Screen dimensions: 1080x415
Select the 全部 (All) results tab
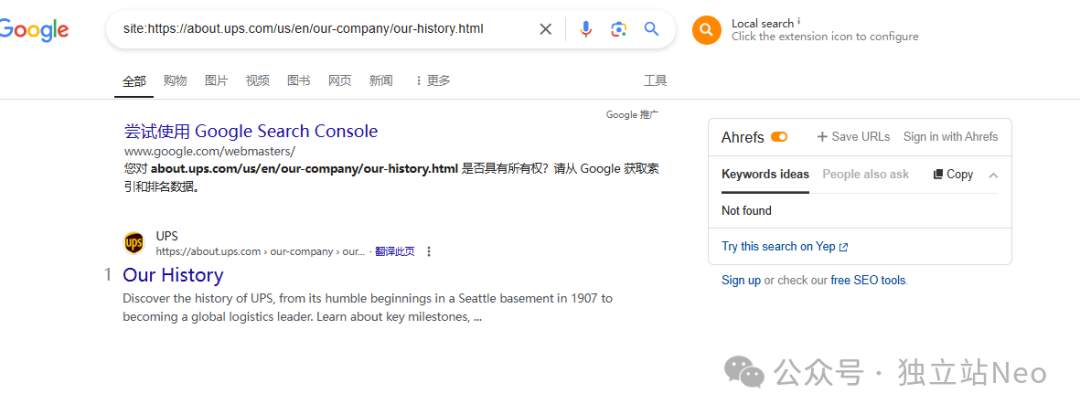click(134, 81)
